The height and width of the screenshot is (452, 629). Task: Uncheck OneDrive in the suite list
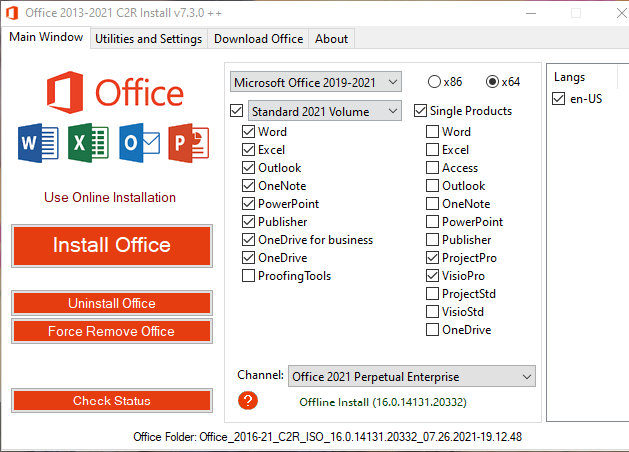(x=248, y=258)
